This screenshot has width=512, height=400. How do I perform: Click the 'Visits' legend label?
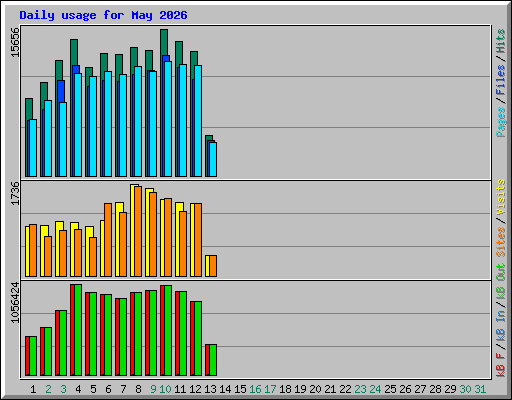tap(501, 197)
